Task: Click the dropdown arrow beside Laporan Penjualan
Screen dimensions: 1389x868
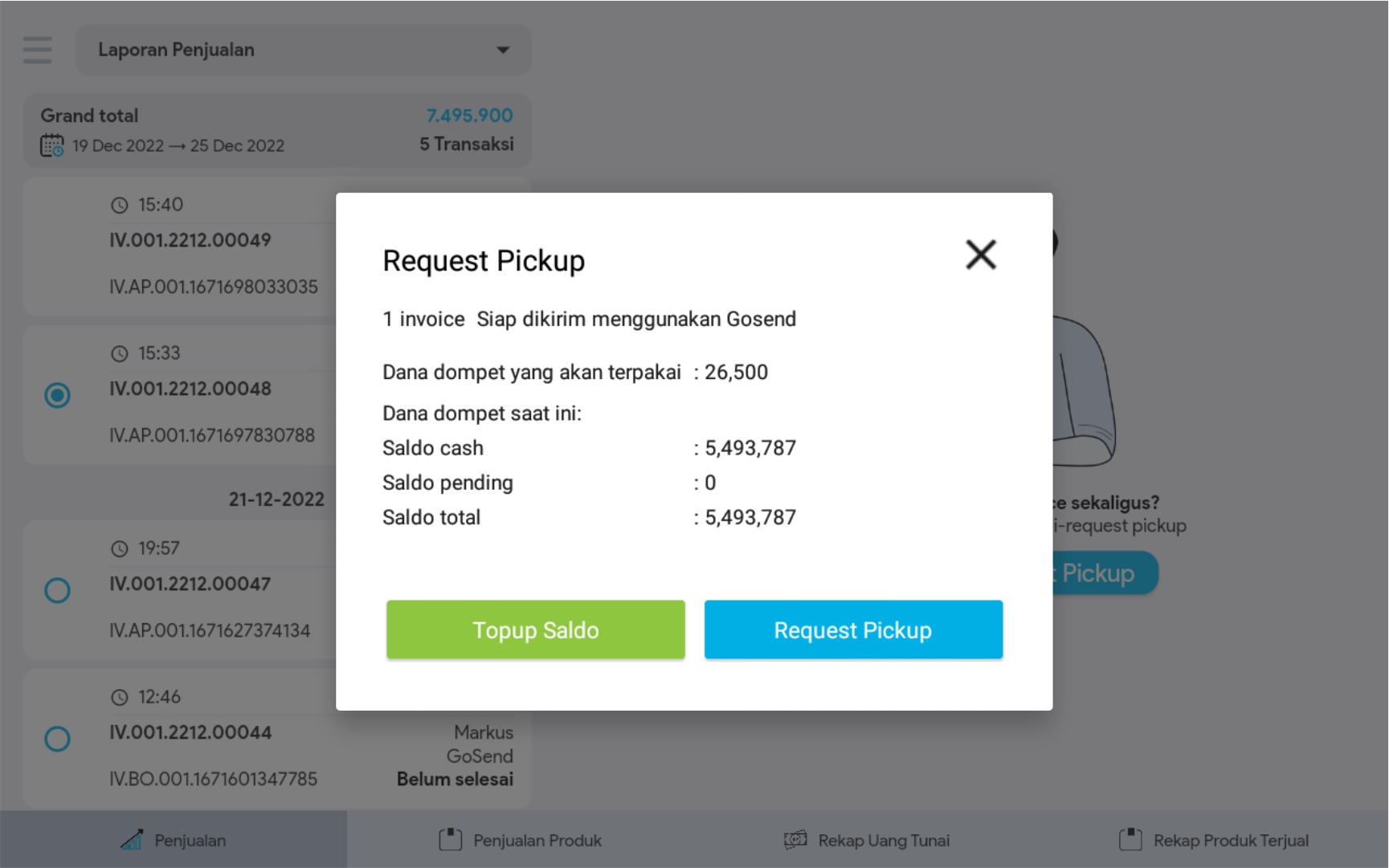Action: (503, 50)
